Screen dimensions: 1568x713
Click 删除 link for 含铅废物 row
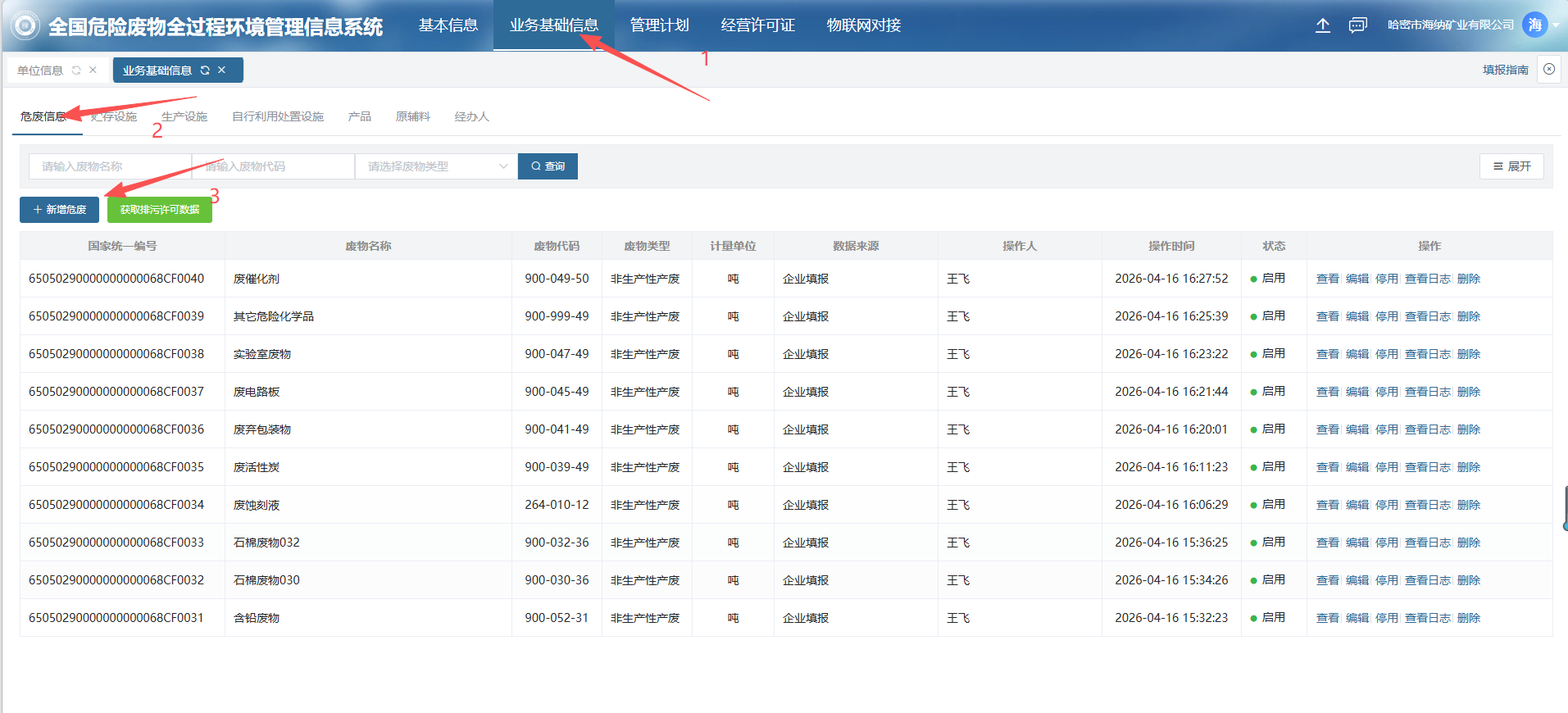click(x=1468, y=618)
